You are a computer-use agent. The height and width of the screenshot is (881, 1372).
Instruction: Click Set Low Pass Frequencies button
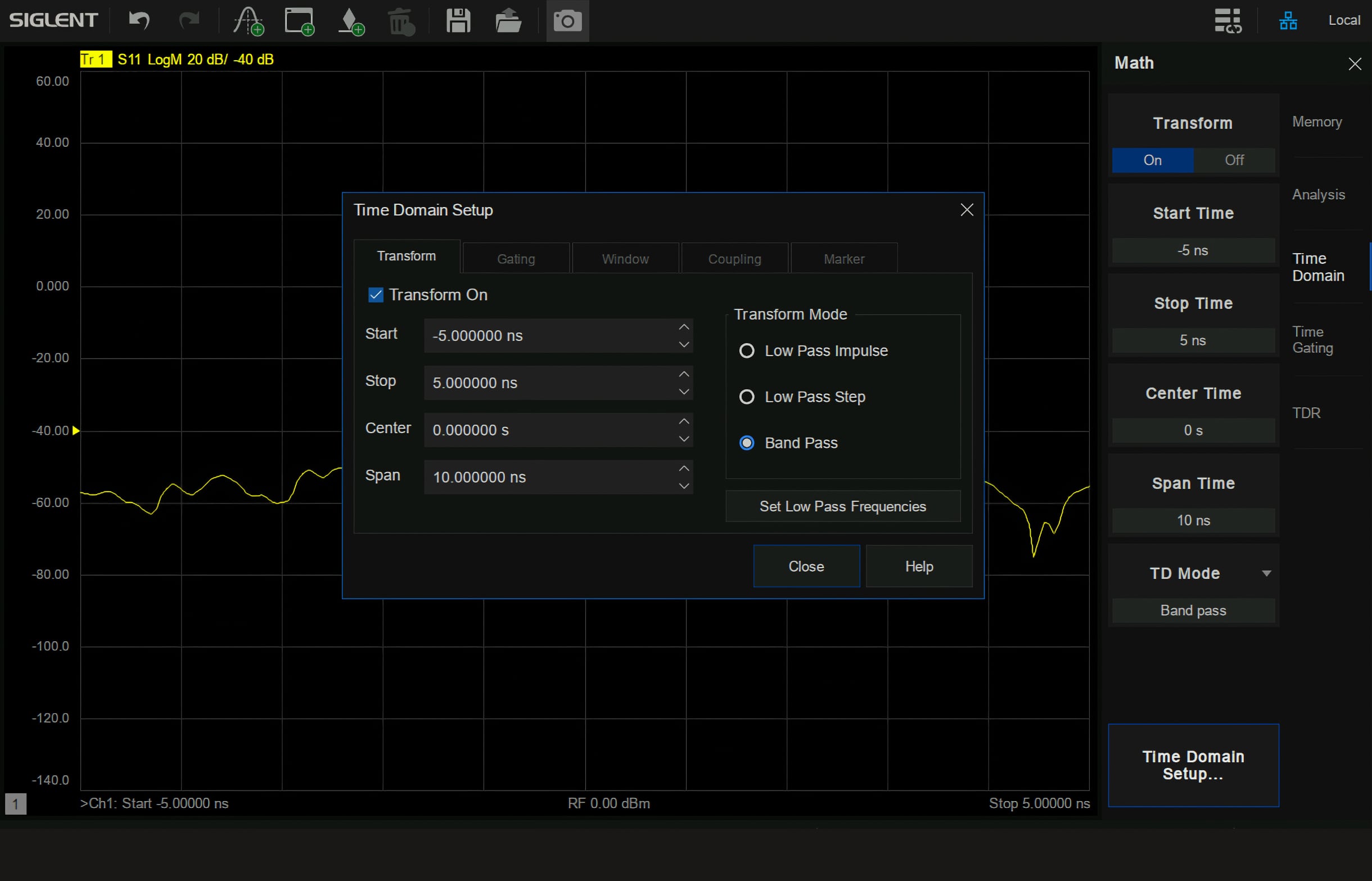[x=843, y=506]
